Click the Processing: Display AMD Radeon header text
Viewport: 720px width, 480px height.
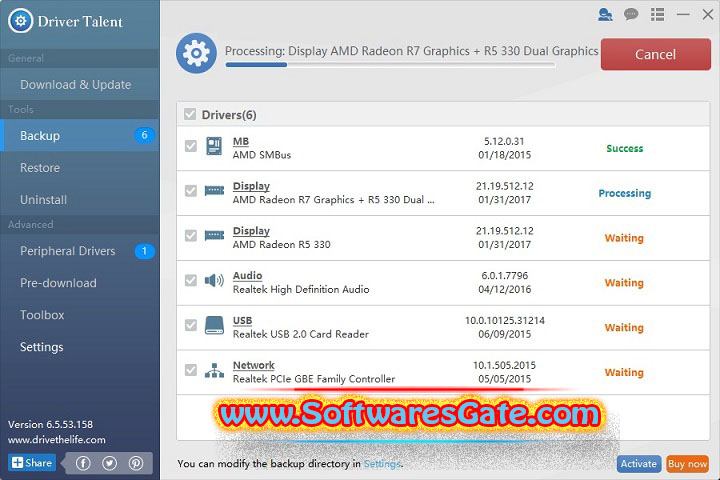tap(411, 51)
